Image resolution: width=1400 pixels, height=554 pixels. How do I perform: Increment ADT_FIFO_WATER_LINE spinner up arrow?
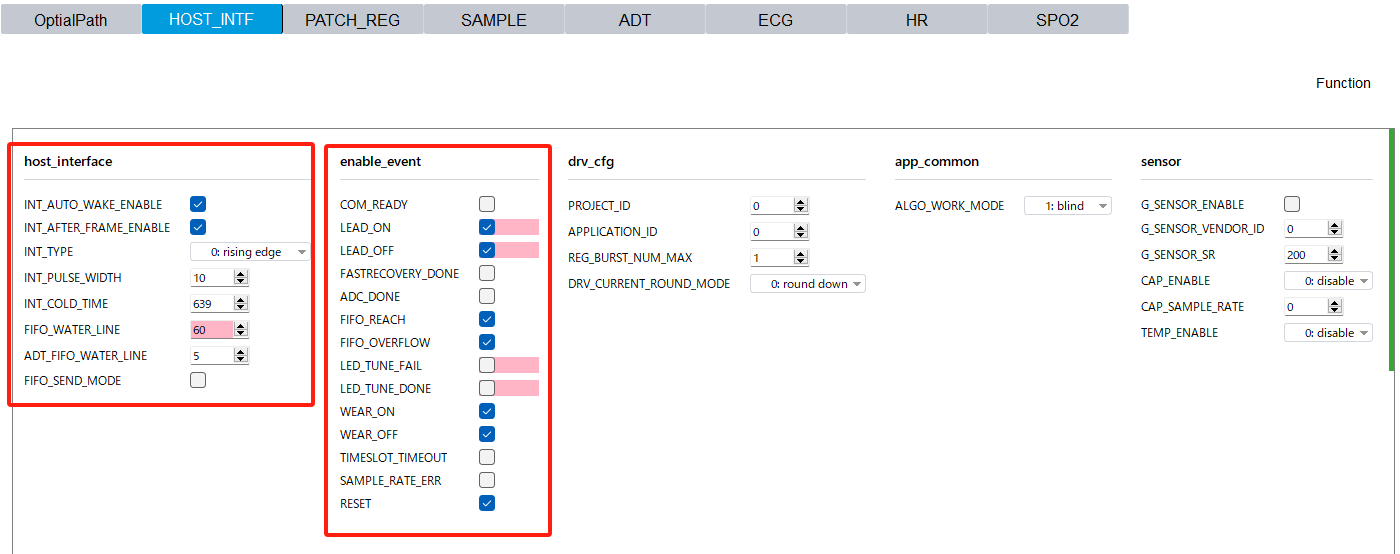(241, 352)
